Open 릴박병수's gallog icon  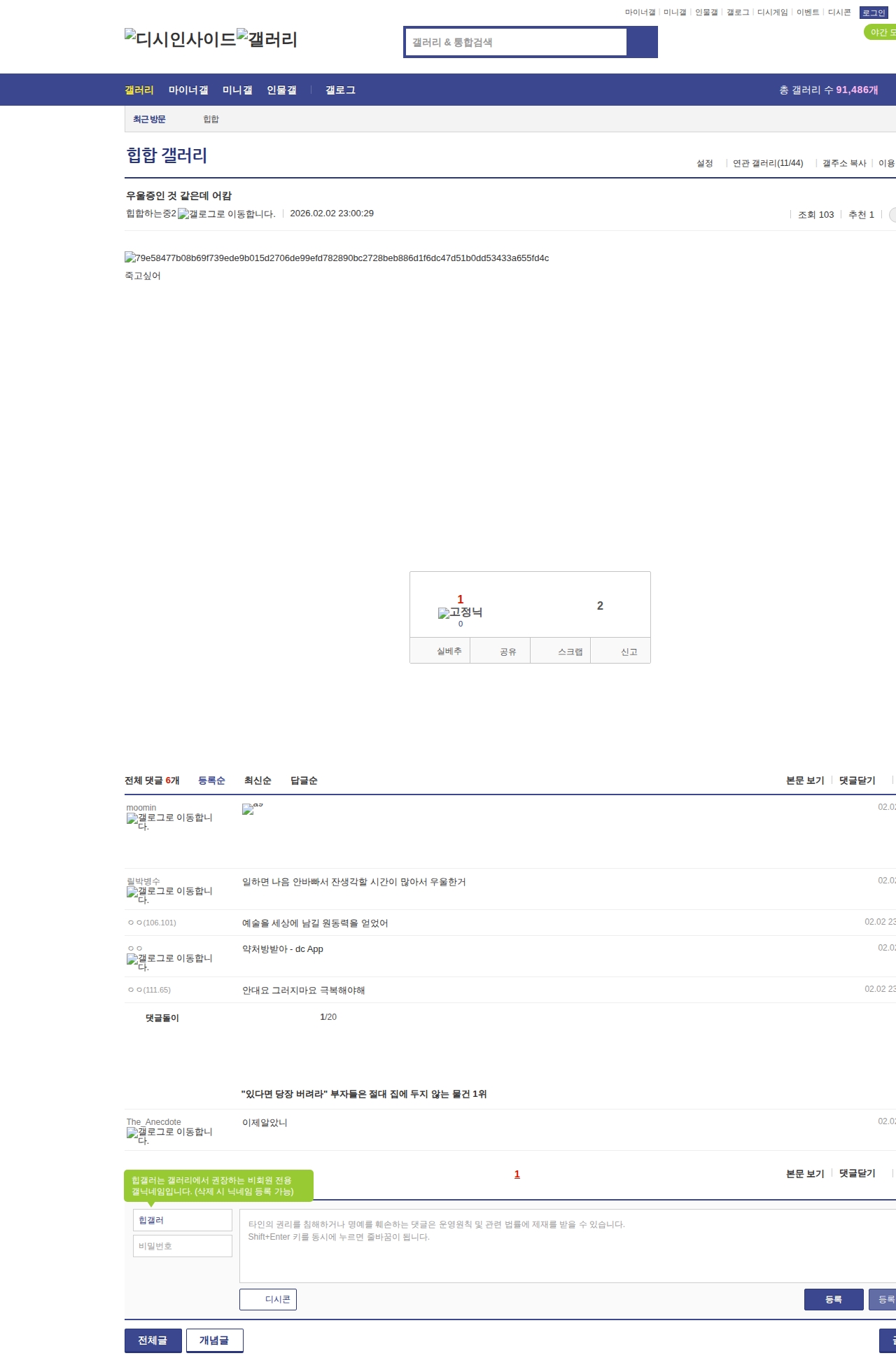[x=169, y=895]
